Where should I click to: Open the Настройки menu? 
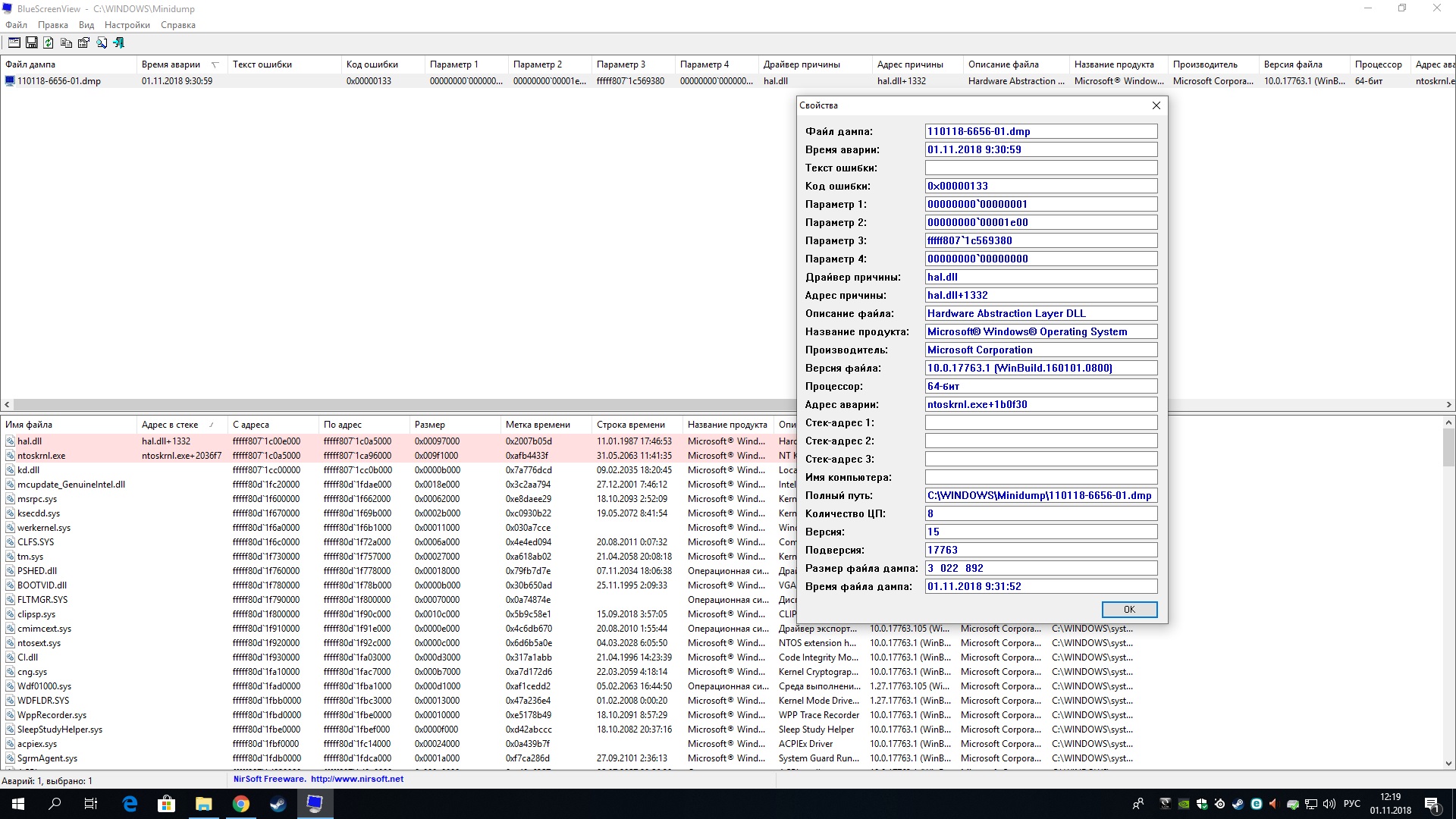(127, 25)
